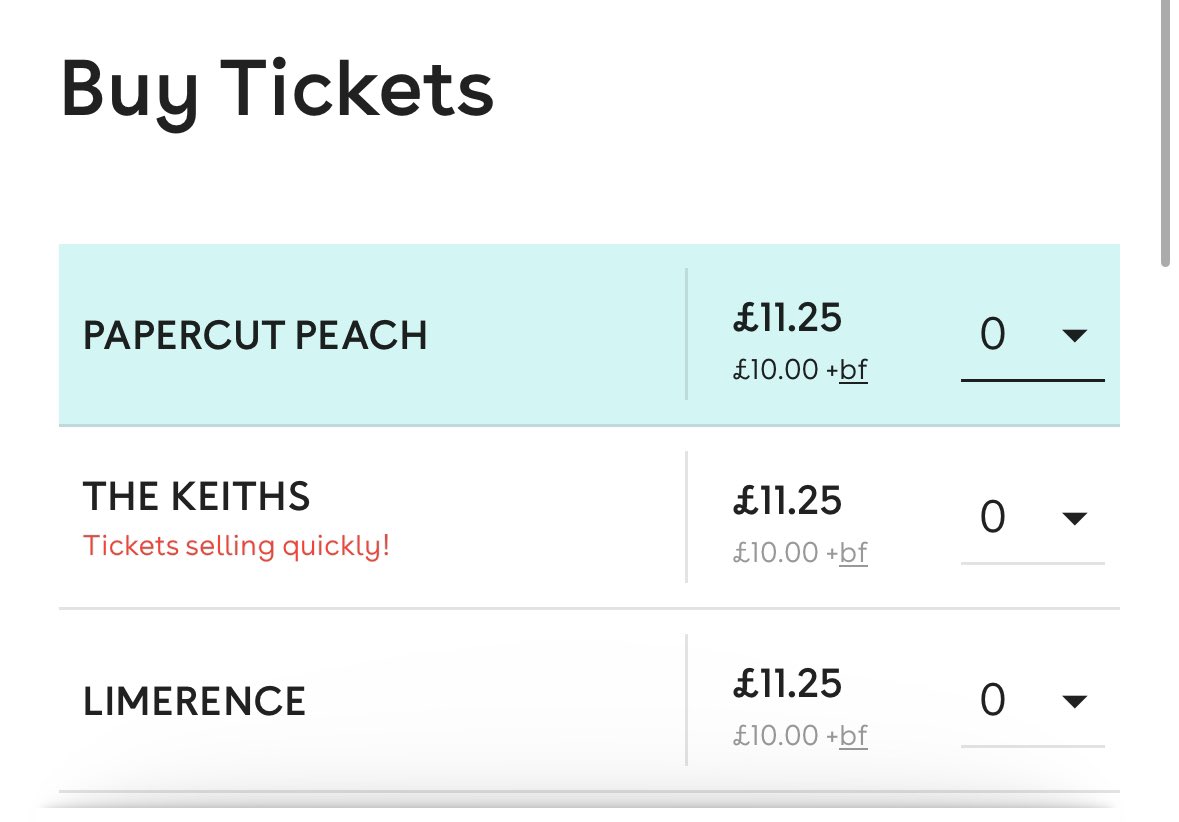Click the £10.00 base price under PAPERCUT PEACH
Image resolution: width=1179 pixels, height=822 pixels.
tap(776, 370)
